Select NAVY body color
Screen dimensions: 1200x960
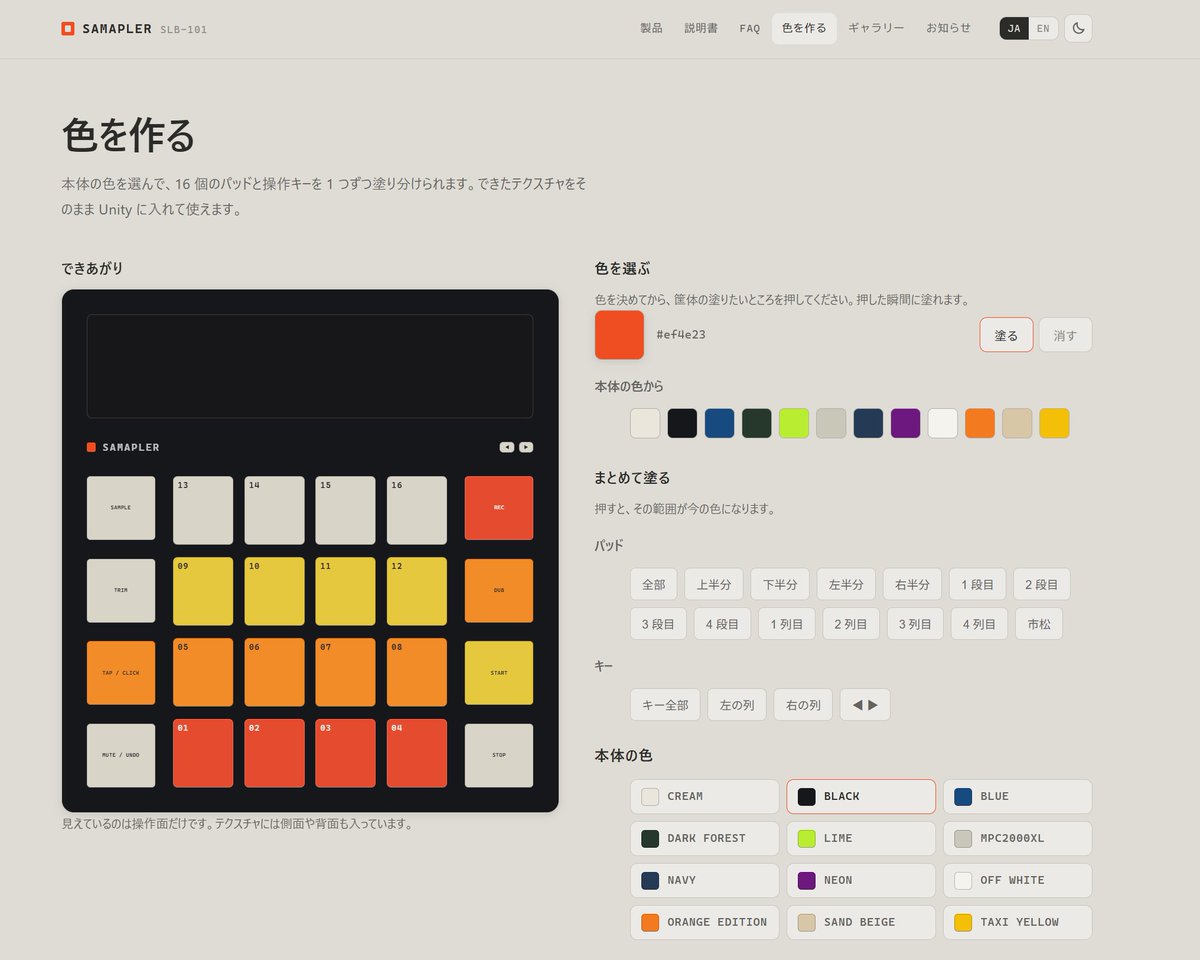pyautogui.click(x=705, y=880)
